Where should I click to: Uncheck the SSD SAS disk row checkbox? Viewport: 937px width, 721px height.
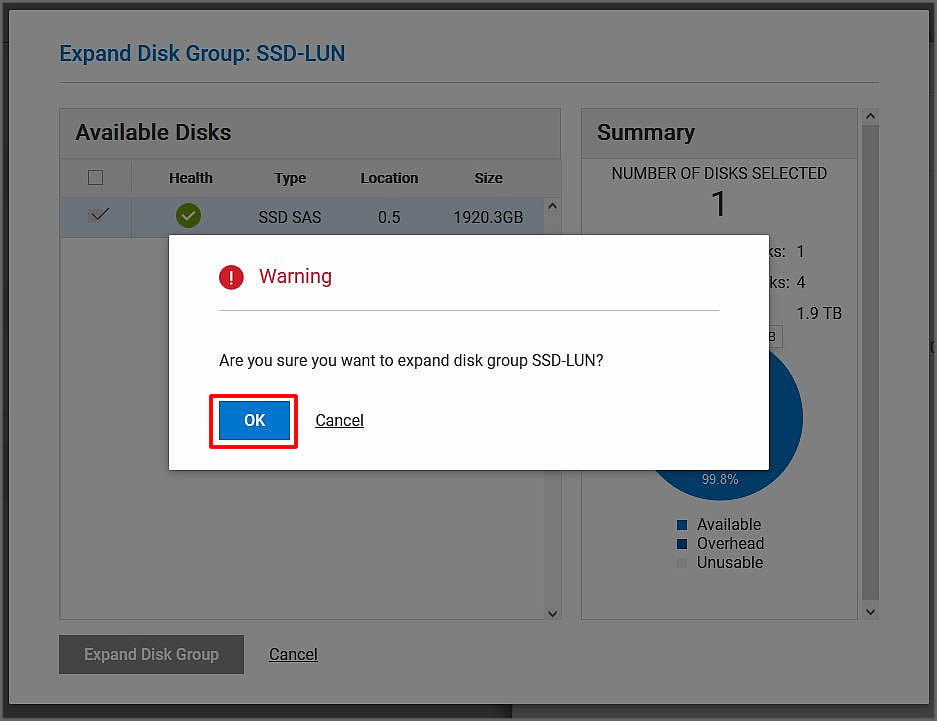click(x=98, y=215)
